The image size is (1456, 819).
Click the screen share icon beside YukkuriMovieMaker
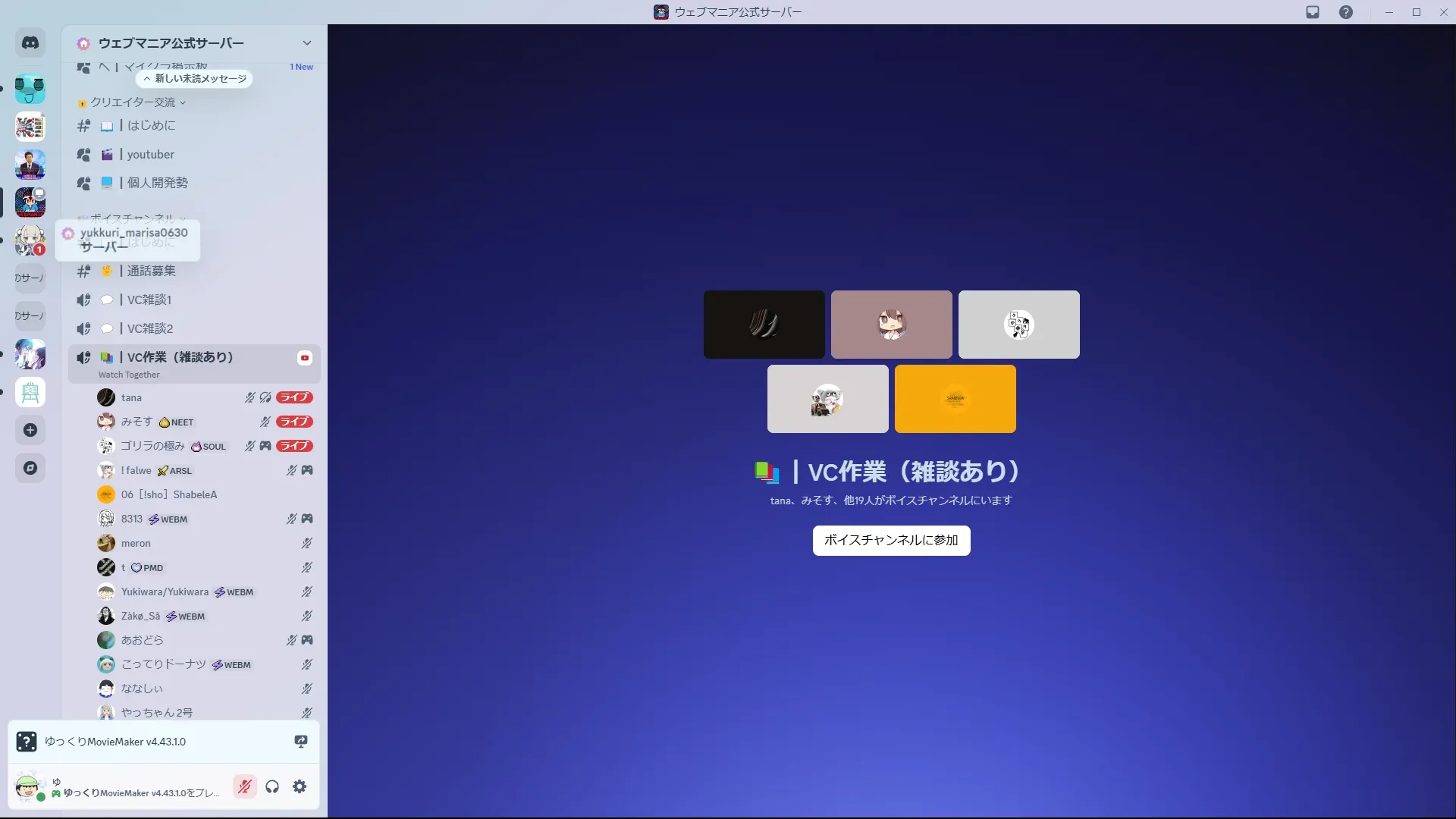[301, 742]
